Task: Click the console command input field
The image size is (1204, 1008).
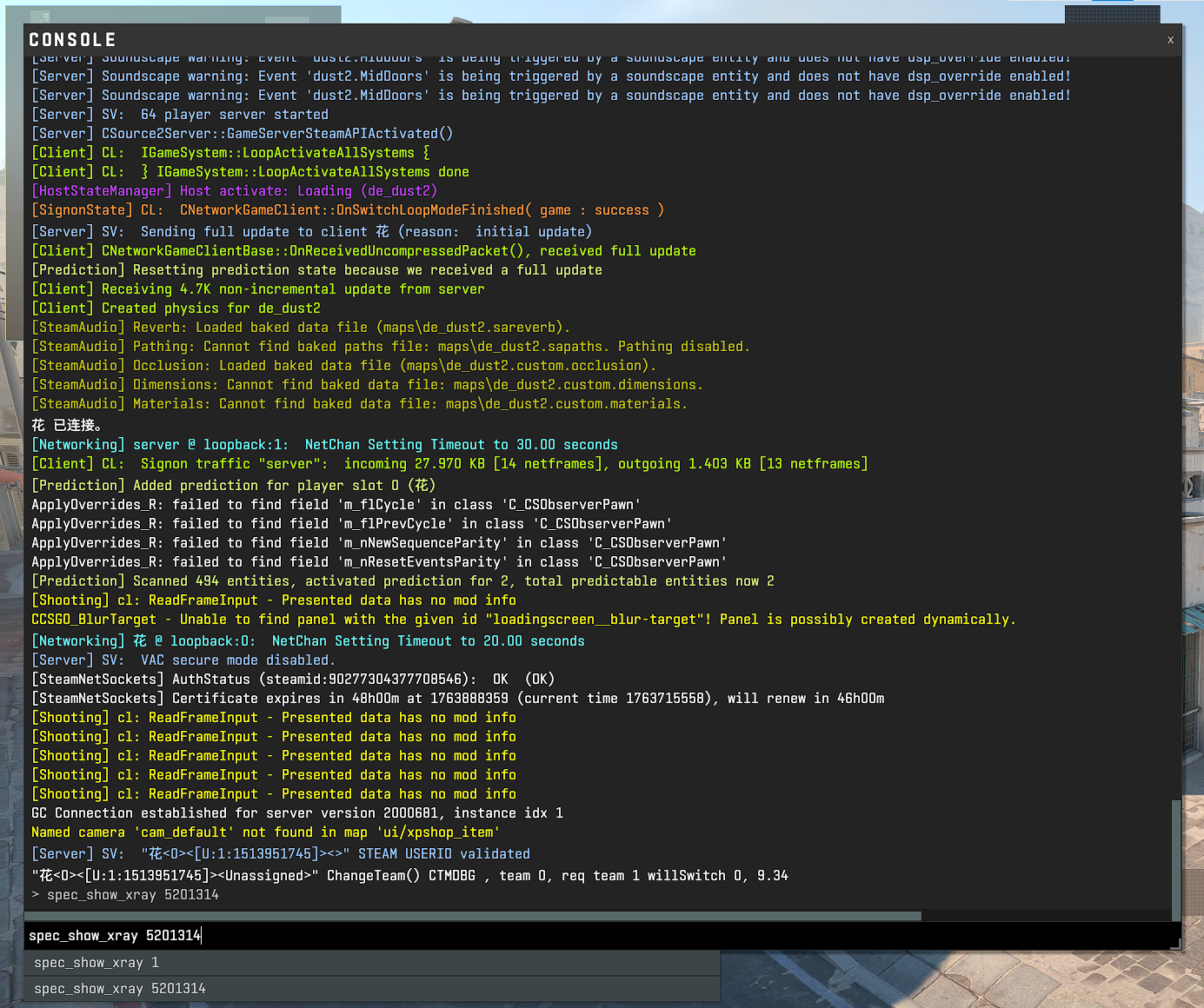Action: 600,935
